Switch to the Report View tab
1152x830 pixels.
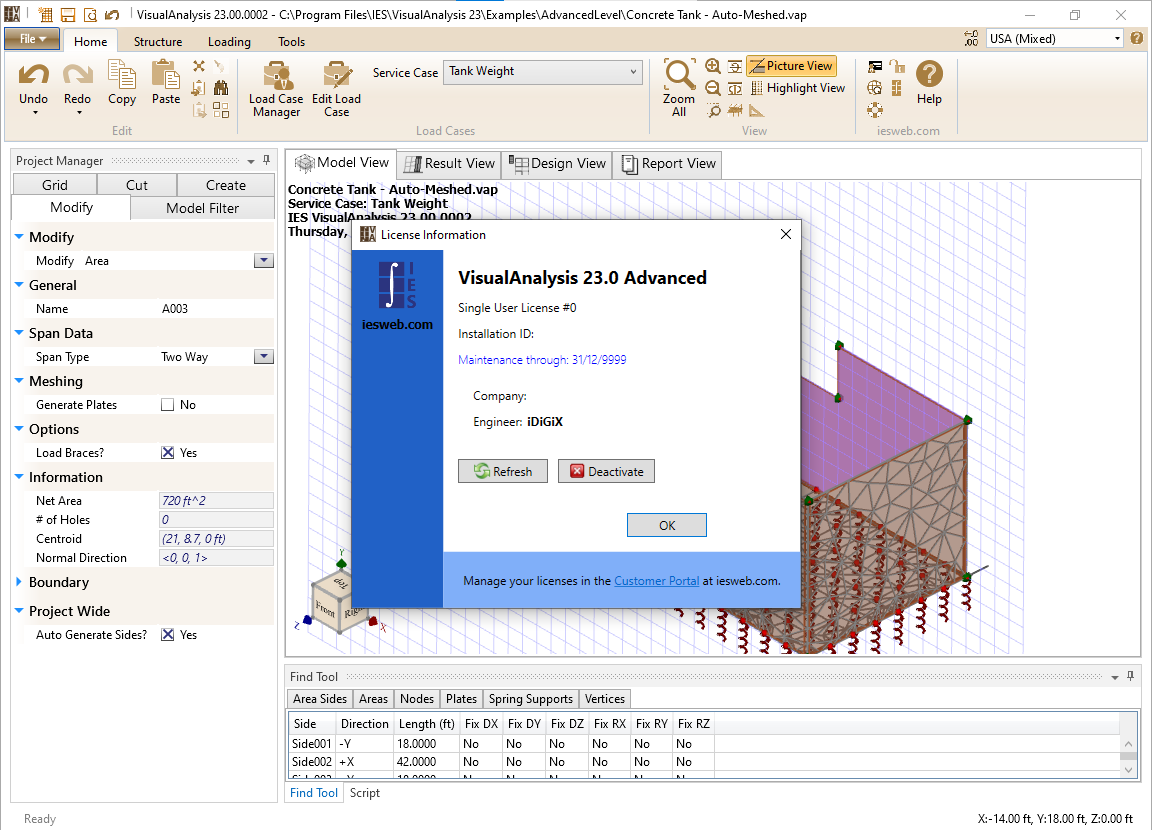tap(669, 164)
